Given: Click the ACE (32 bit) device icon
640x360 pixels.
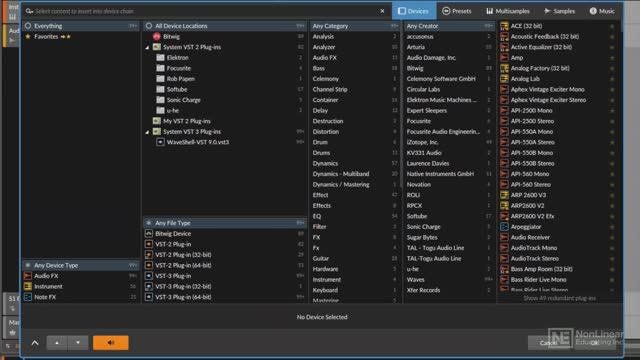Looking at the screenshot, I should coord(504,26).
